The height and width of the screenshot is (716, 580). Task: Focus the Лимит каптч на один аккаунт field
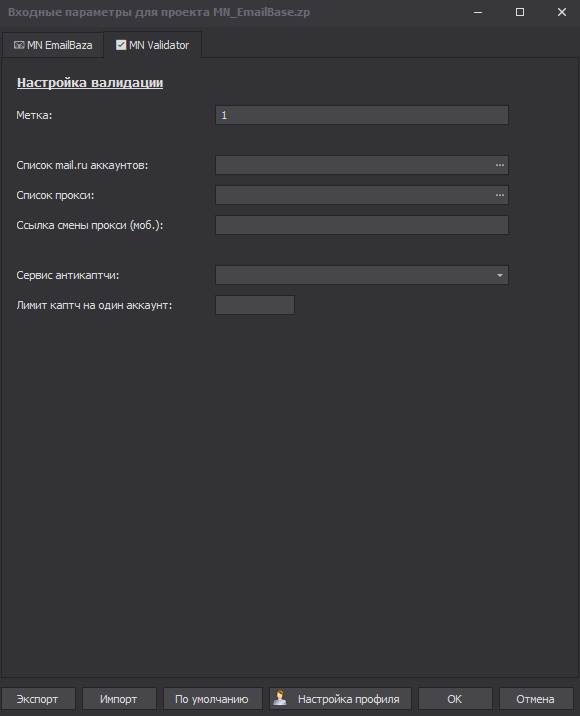pyautogui.click(x=255, y=305)
